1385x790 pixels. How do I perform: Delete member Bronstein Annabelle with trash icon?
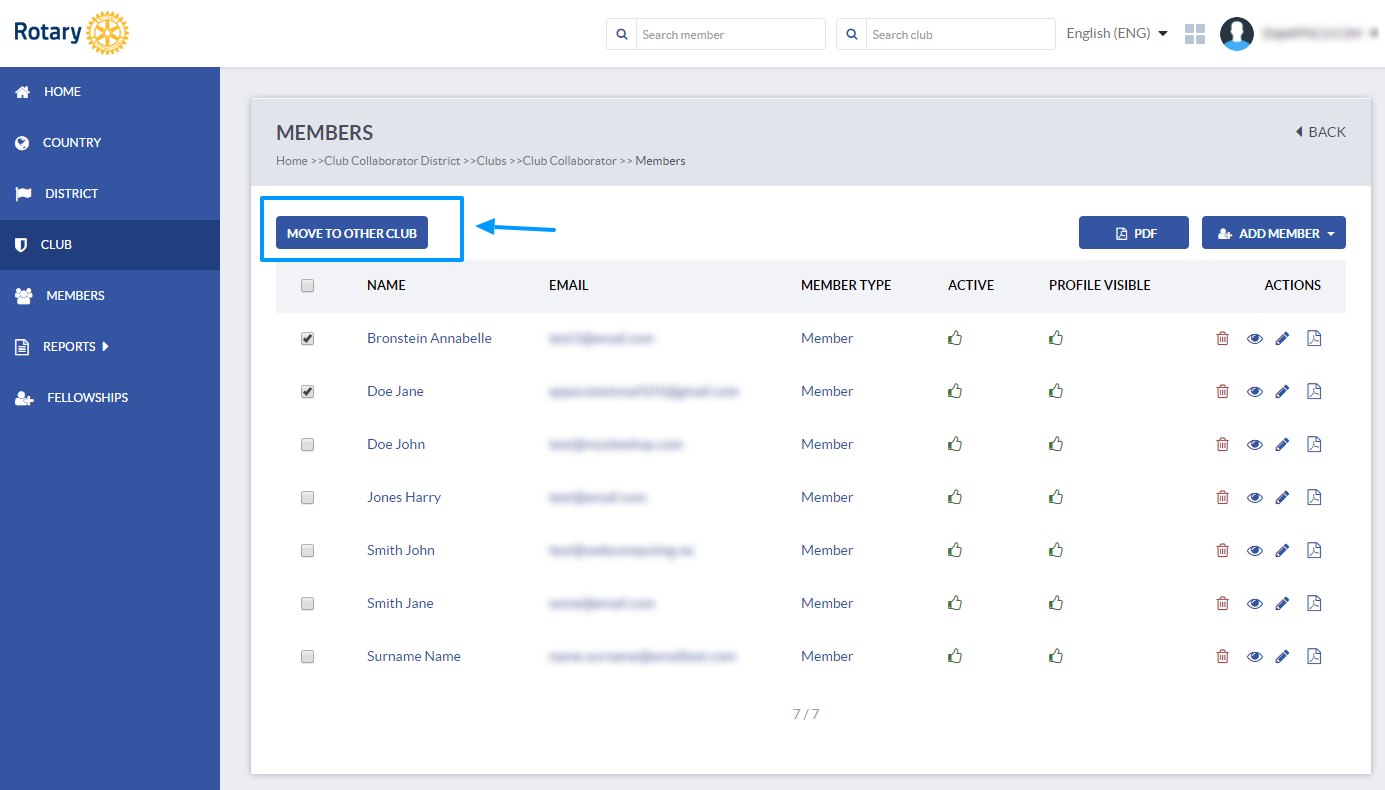coord(1222,338)
